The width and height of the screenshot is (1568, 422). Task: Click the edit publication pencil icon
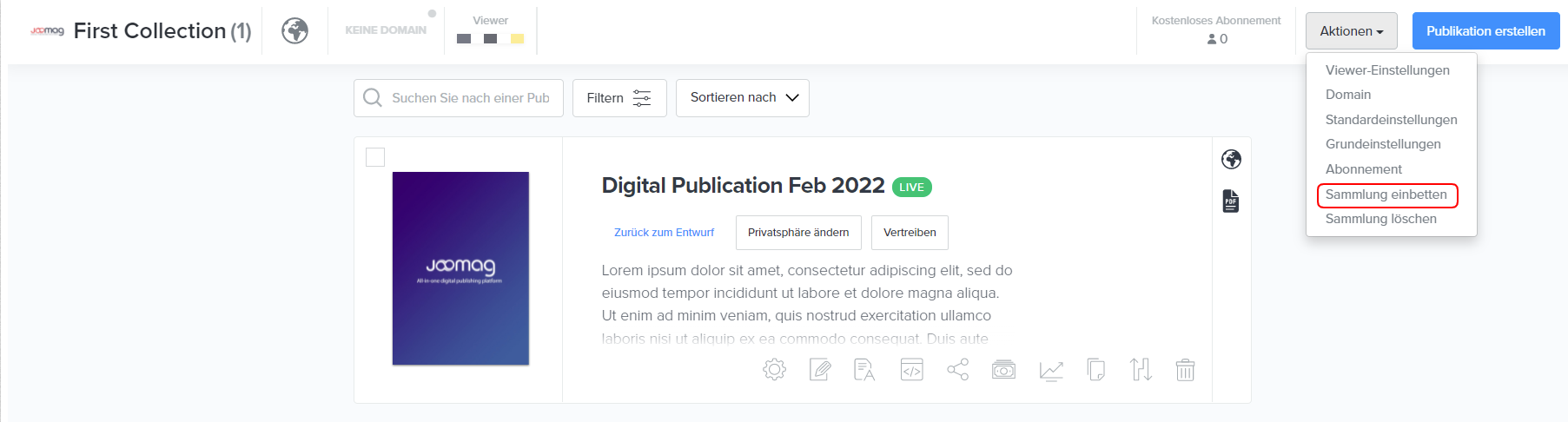819,370
